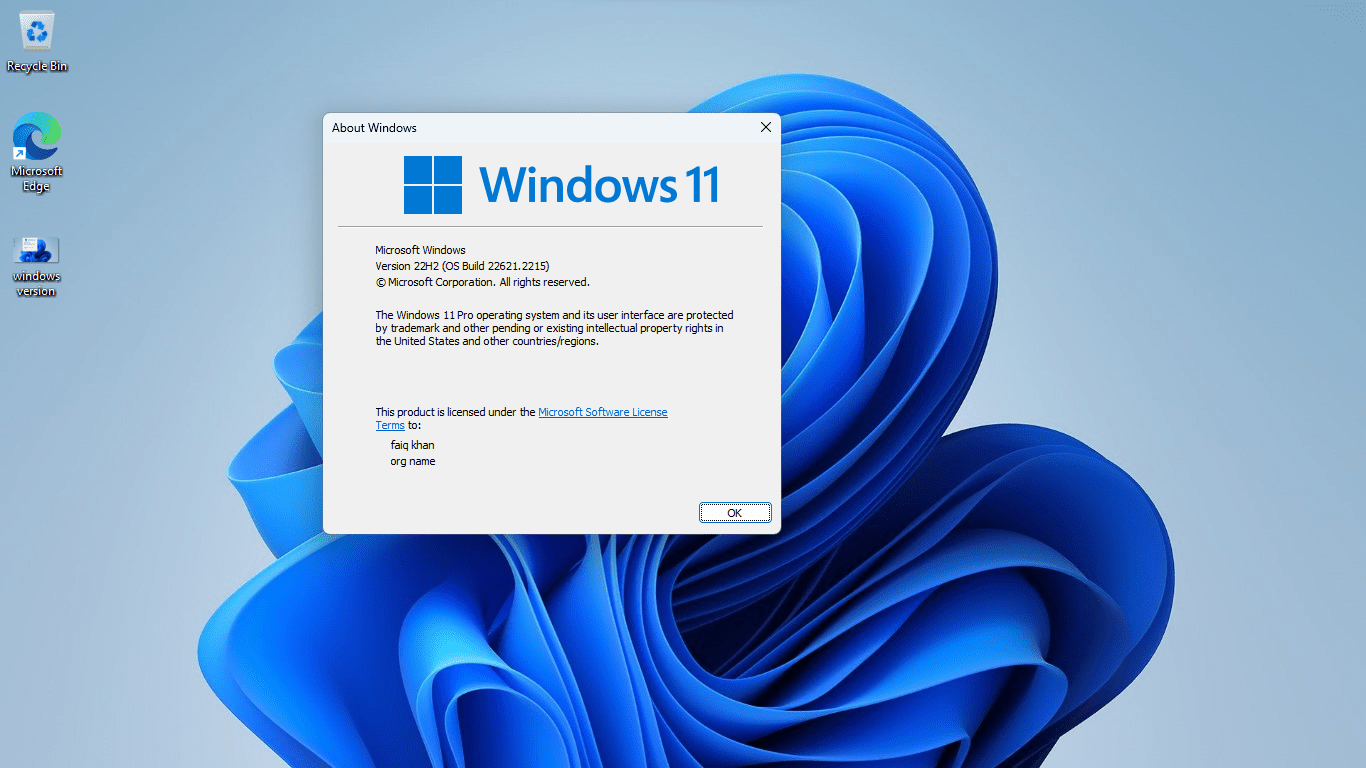
Task: Click the "About Windows" title bar text
Action: tap(374, 128)
